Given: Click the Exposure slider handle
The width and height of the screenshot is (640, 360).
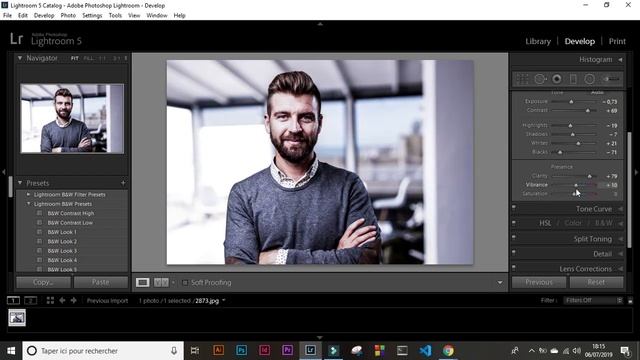Looking at the screenshot, I should (x=571, y=102).
